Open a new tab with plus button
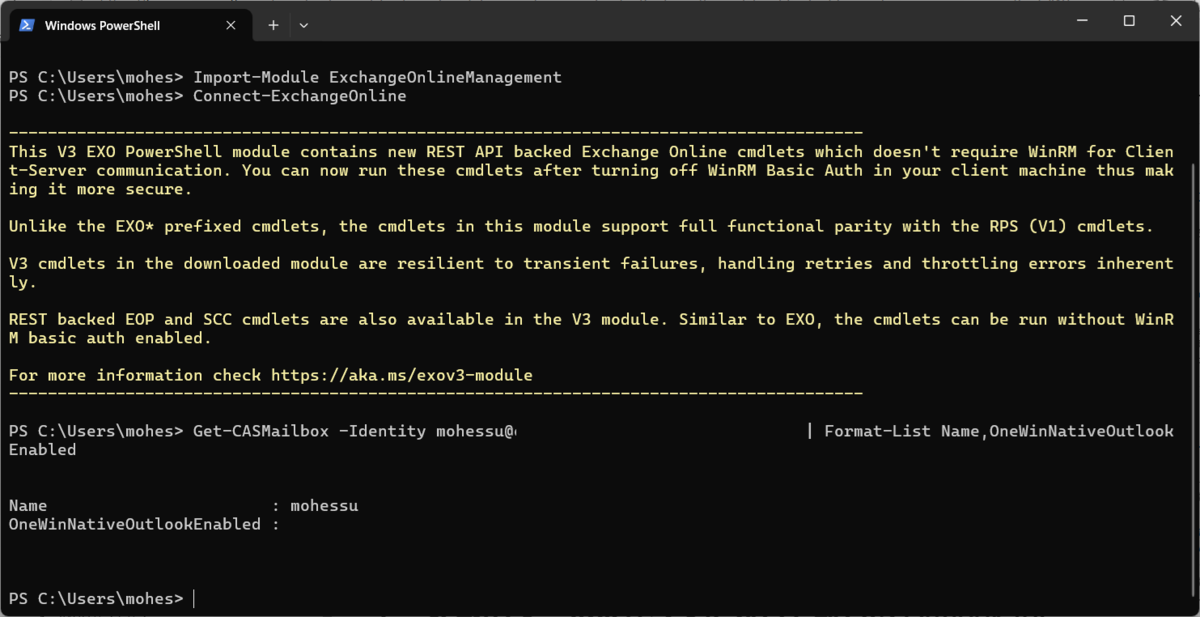 point(273,25)
